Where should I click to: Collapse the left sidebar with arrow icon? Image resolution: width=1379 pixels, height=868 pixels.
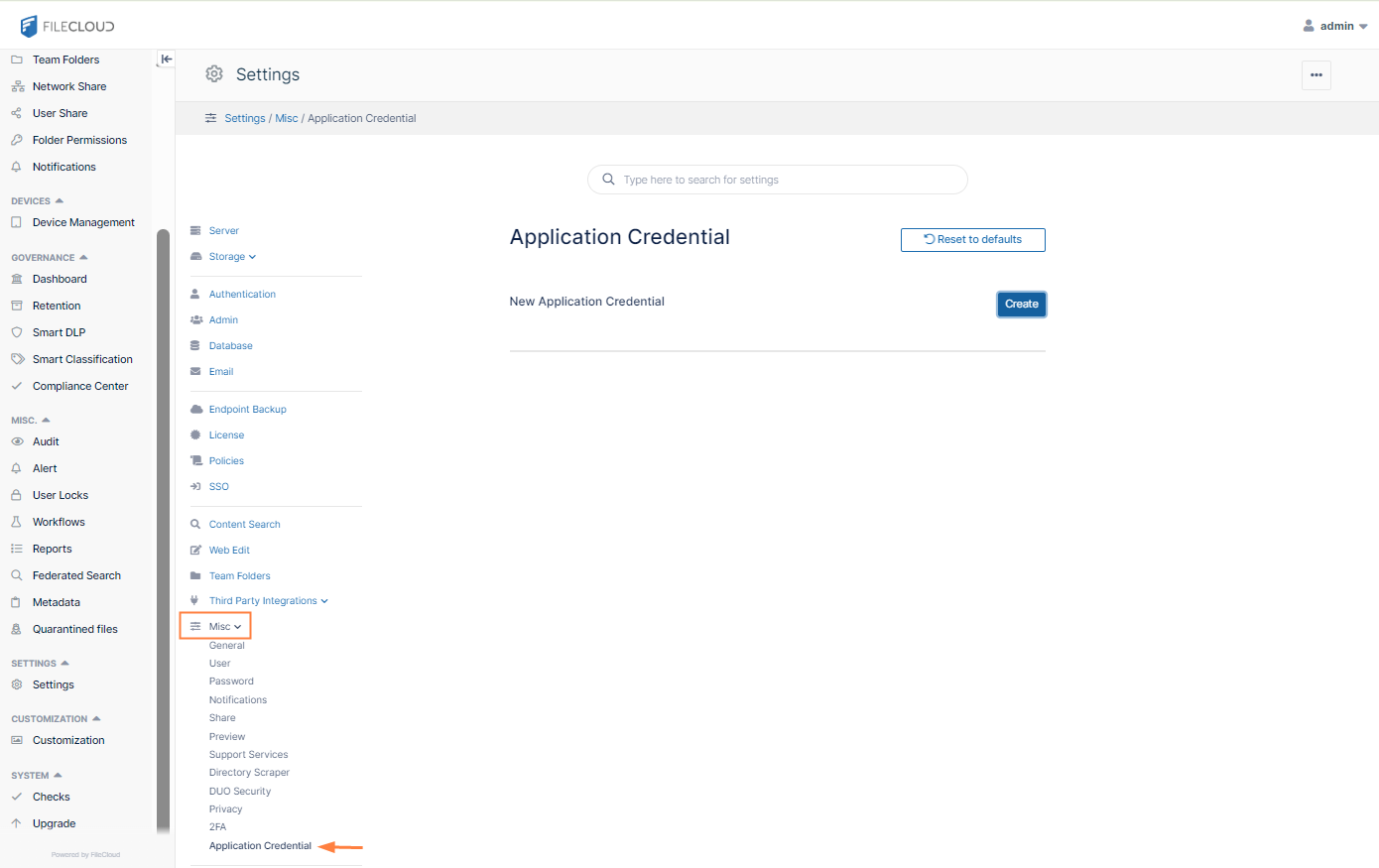click(166, 60)
